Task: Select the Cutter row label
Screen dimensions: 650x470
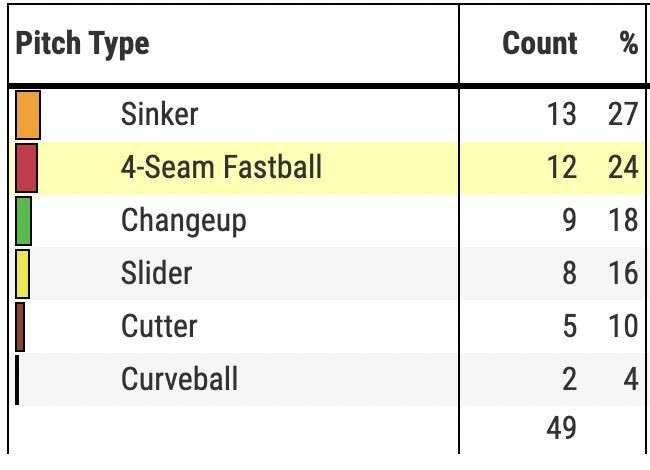Action: (x=159, y=326)
